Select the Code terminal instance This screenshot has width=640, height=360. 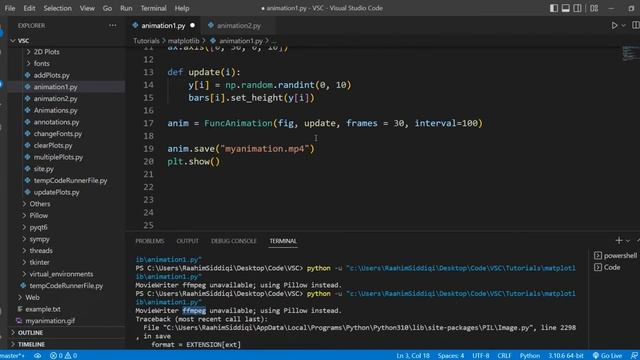click(x=608, y=267)
